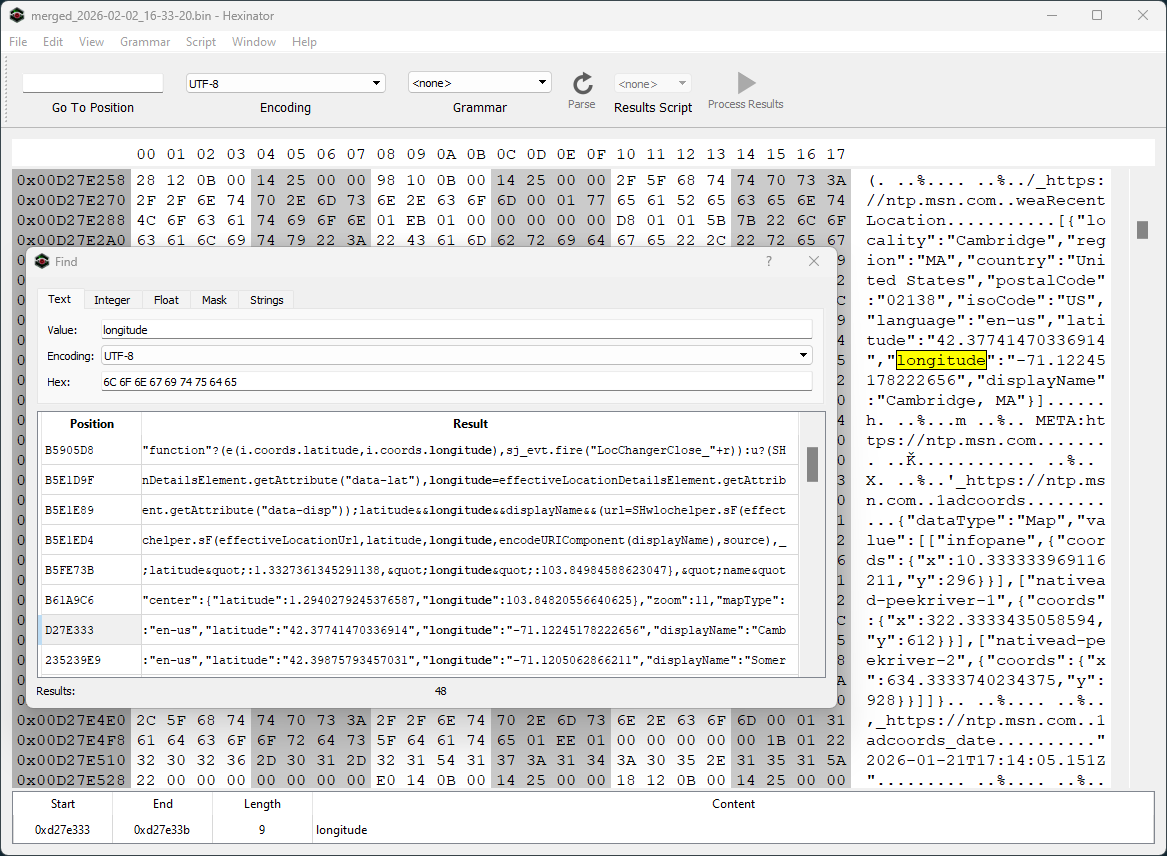The height and width of the screenshot is (856, 1167).
Task: Open the View menu
Action: [92, 42]
